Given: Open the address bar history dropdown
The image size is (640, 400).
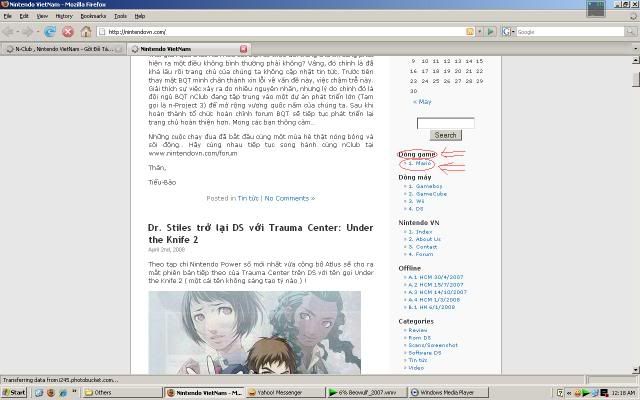Looking at the screenshot, I should pos(480,31).
